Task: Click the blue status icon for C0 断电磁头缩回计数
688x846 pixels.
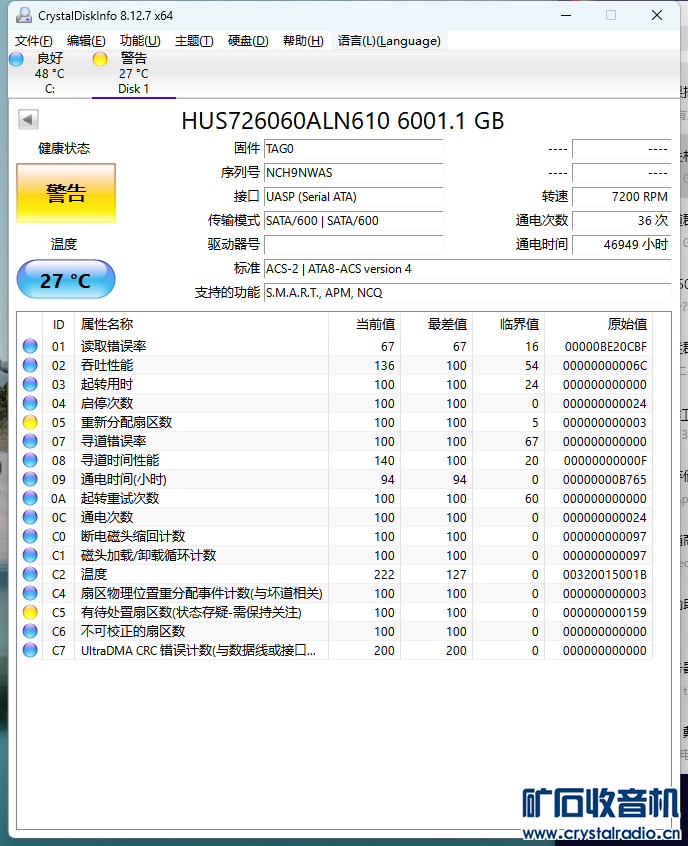Action: tap(30, 536)
